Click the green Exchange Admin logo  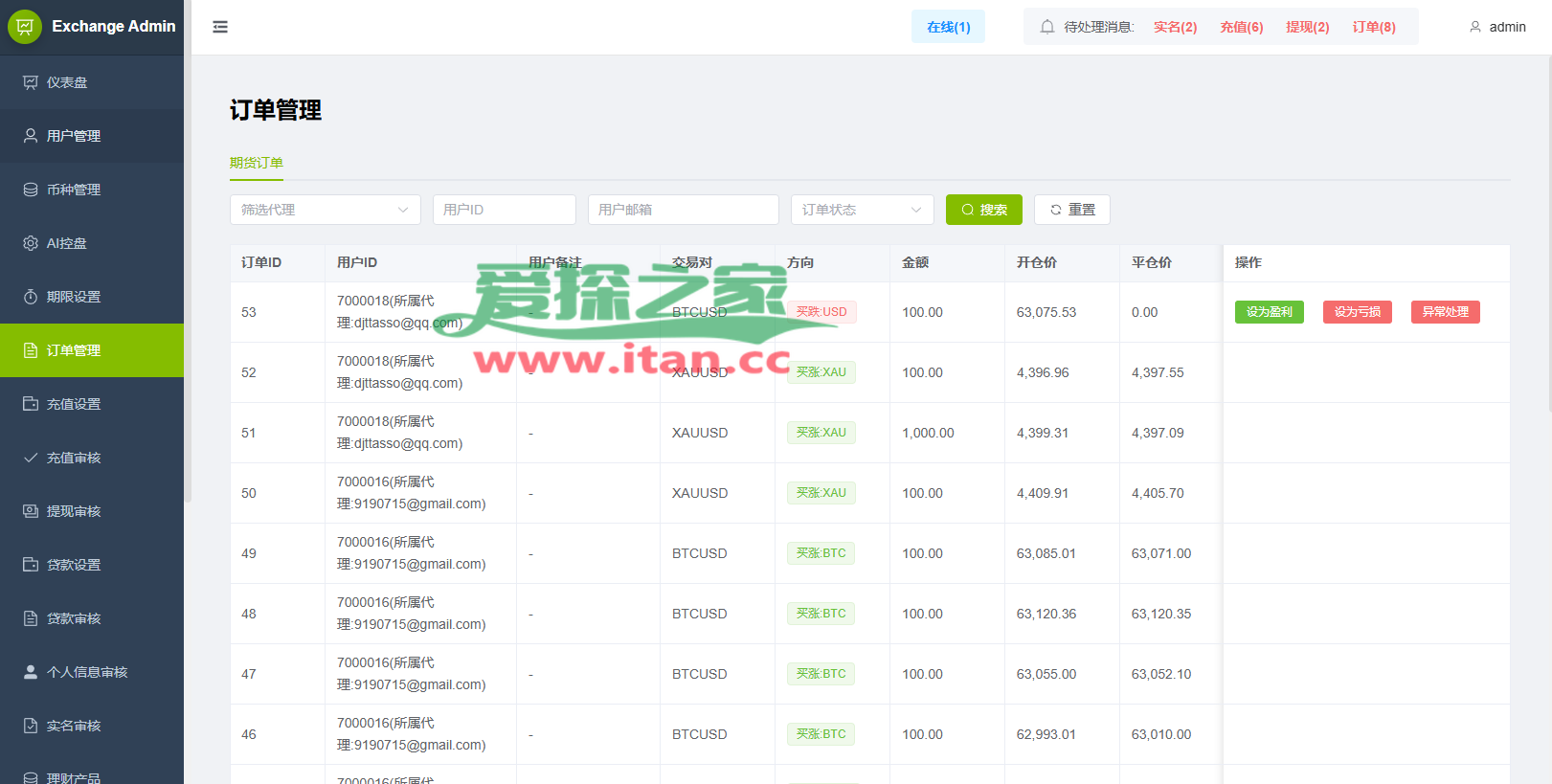point(25,27)
